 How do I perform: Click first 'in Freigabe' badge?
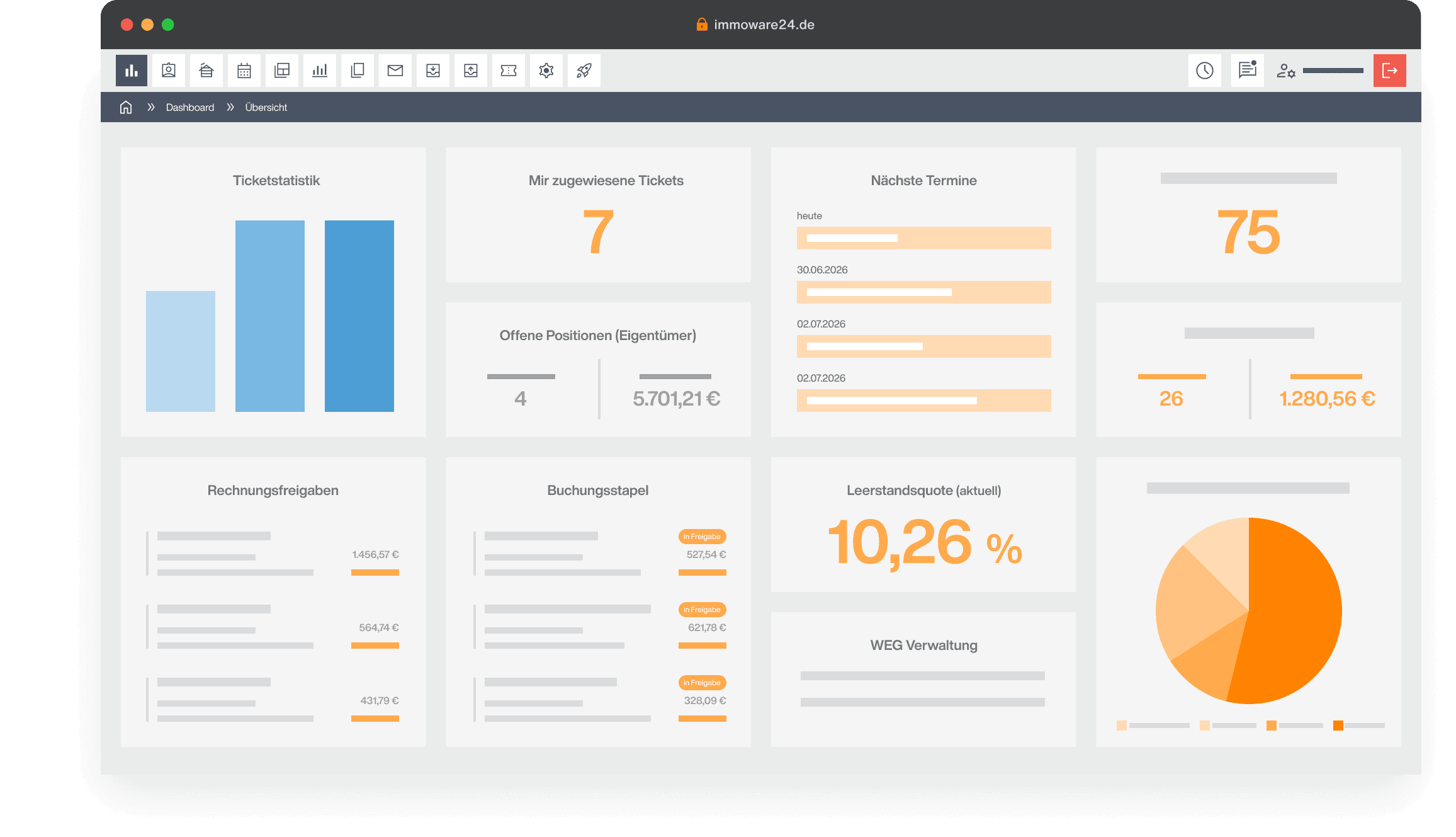[x=702, y=537]
